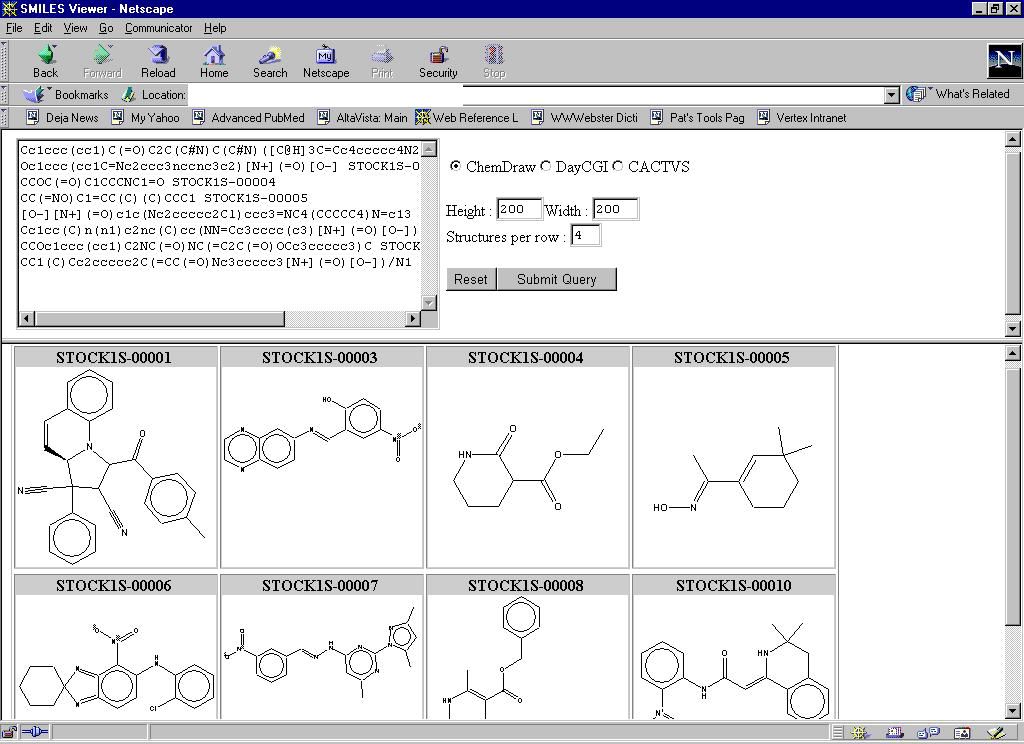Click the Structures per row field
This screenshot has height=744, width=1024.
pyautogui.click(x=585, y=235)
